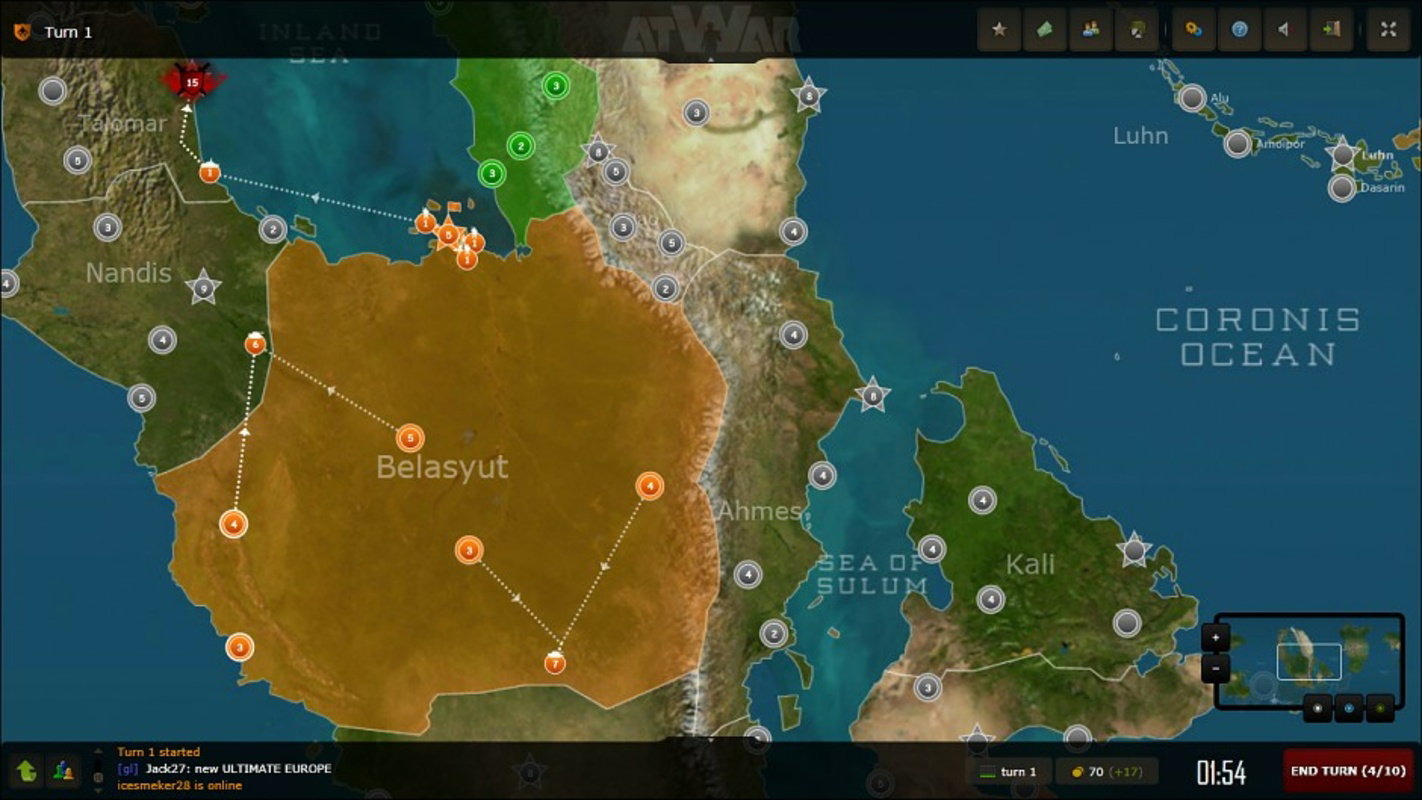Select the green 2 unit stack

pyautogui.click(x=521, y=147)
